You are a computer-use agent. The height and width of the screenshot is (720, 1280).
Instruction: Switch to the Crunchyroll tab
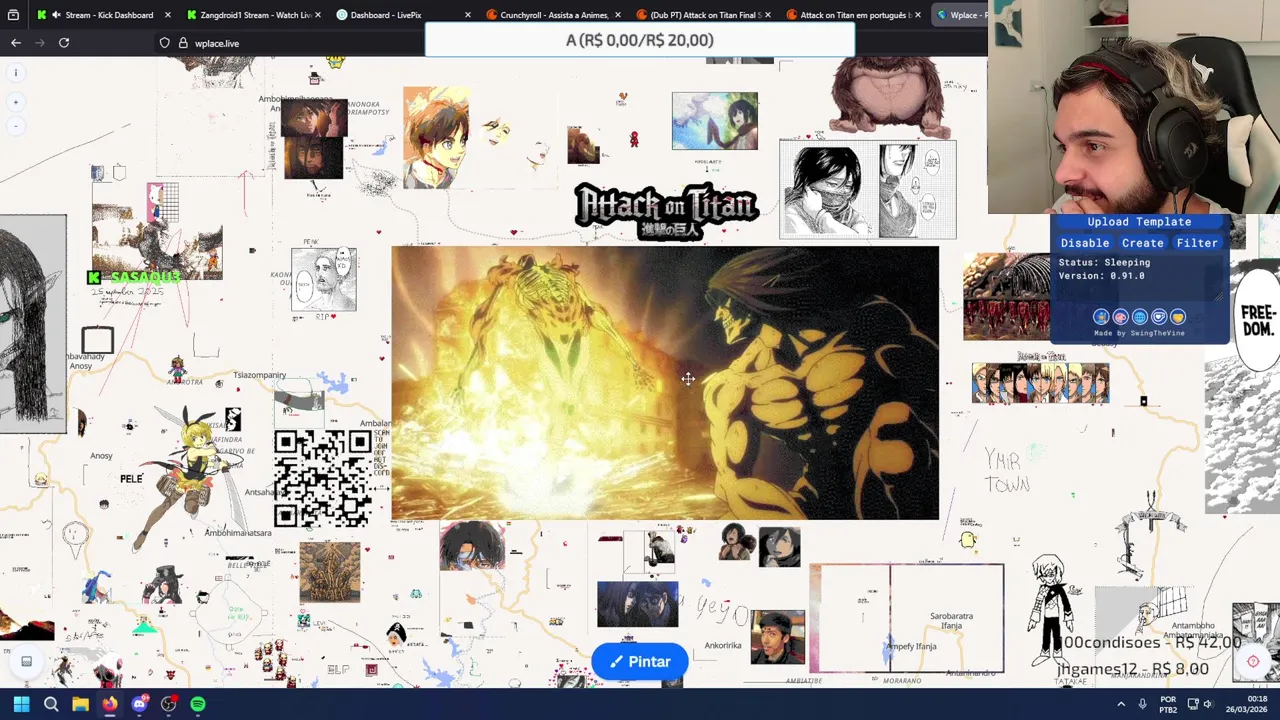coord(553,15)
